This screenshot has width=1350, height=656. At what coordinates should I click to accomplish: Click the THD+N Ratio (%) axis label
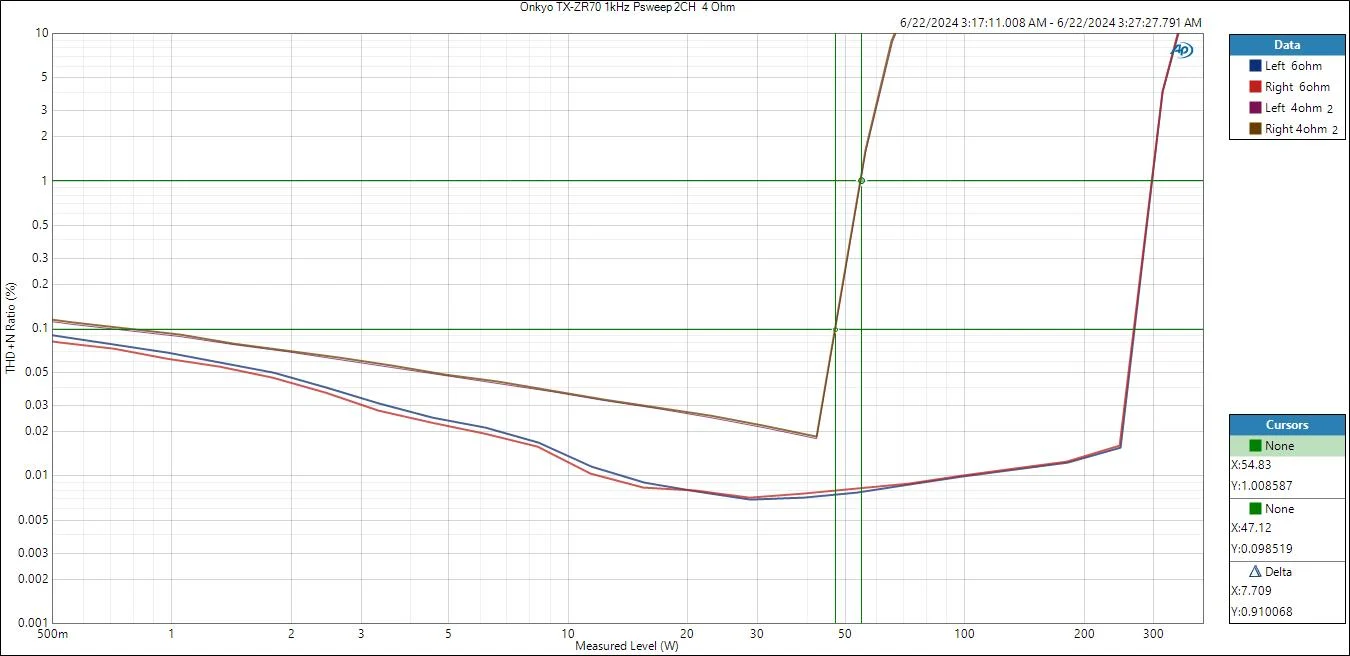point(10,328)
